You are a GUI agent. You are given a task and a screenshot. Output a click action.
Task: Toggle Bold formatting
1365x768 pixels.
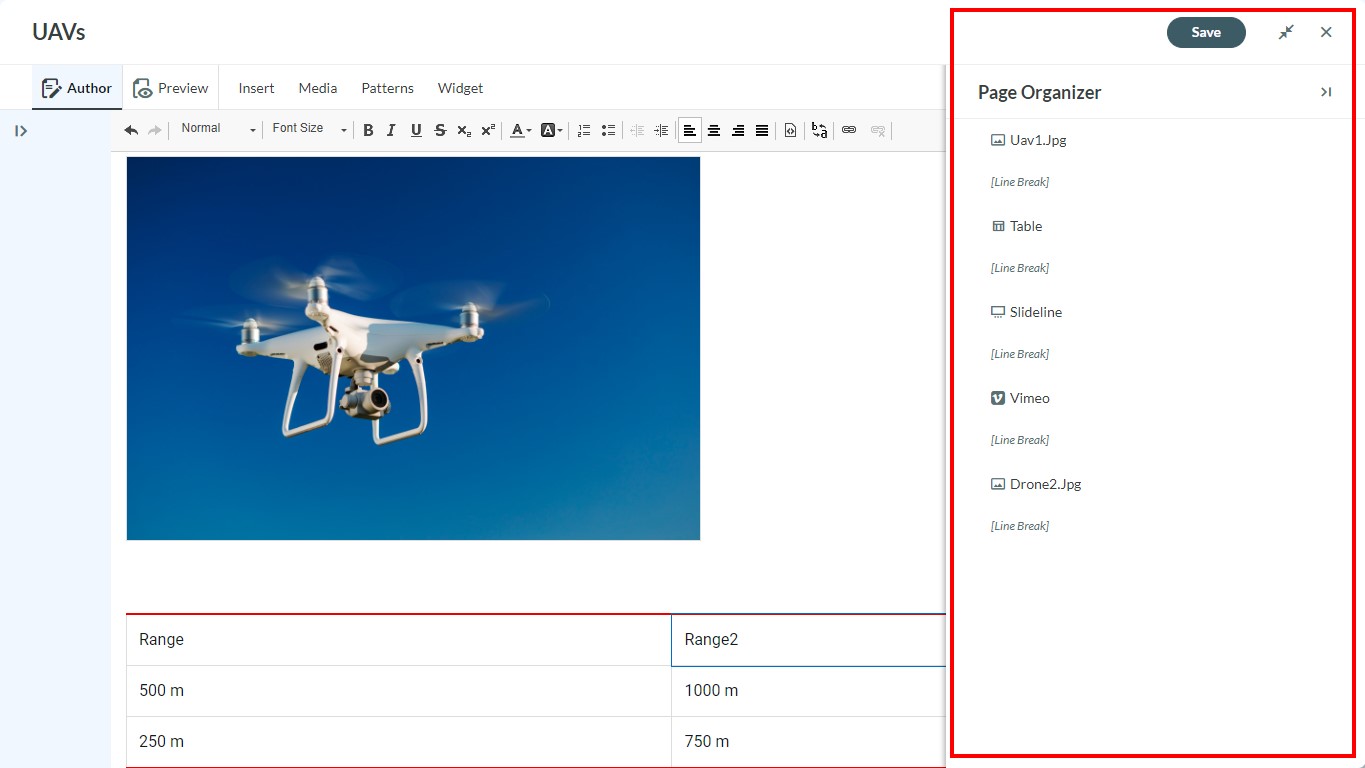coord(368,130)
